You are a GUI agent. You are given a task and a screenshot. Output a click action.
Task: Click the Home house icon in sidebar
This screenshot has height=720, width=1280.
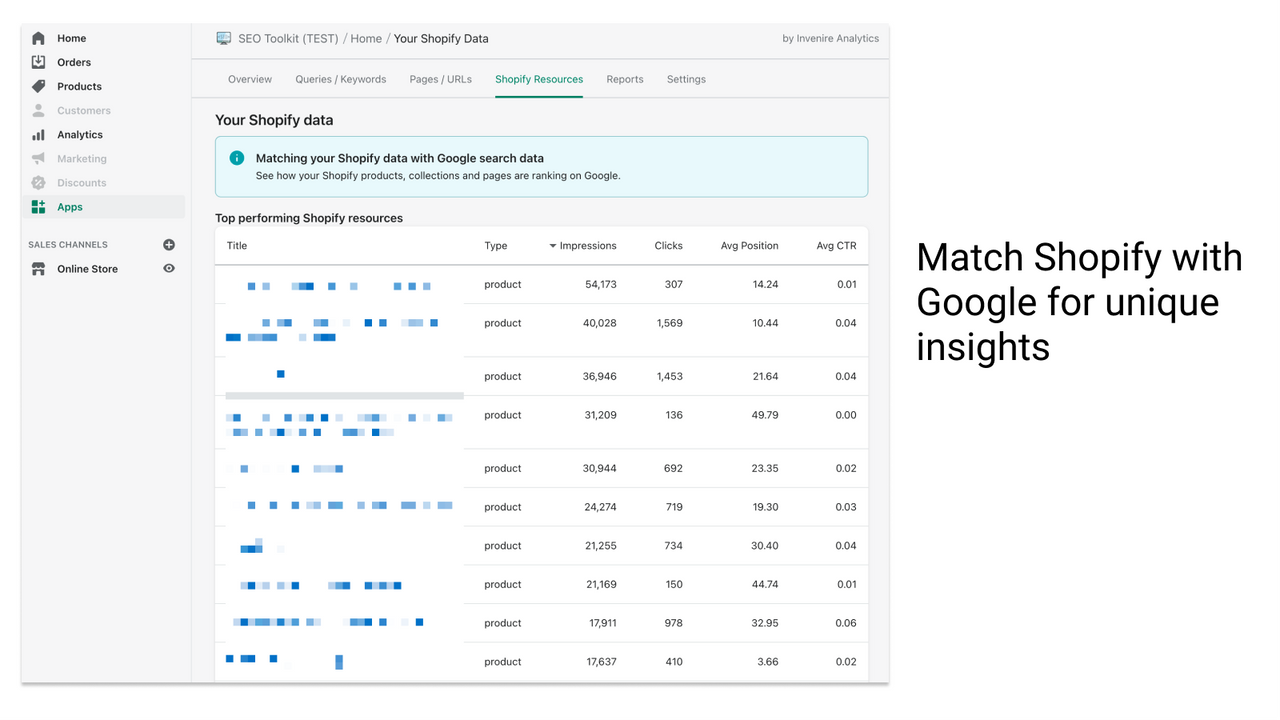(38, 38)
